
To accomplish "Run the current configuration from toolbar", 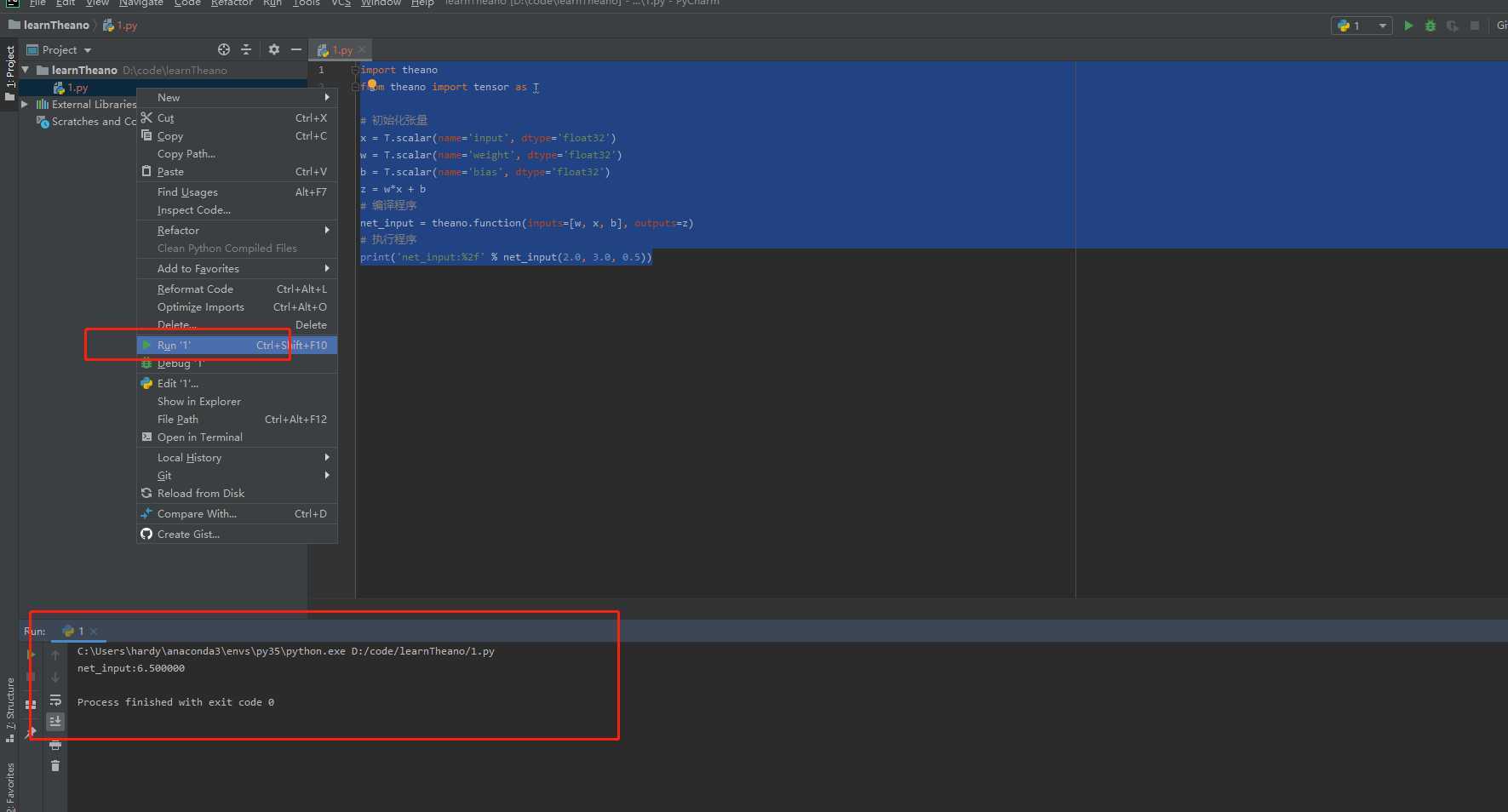I will (1408, 26).
